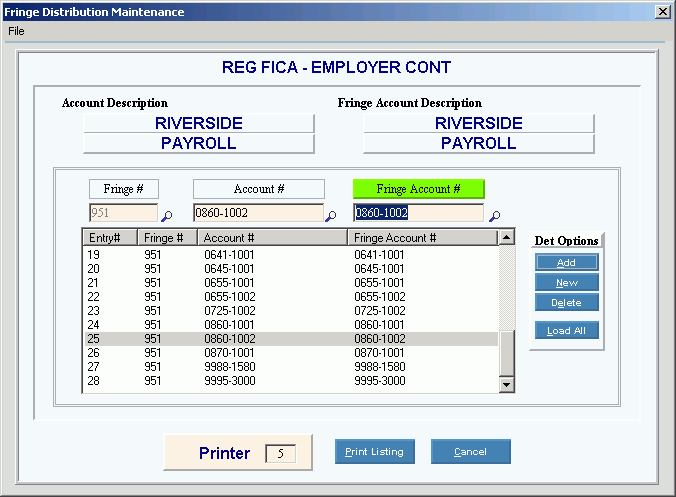
Task: Click the Account # column header in list
Action: [272, 238]
